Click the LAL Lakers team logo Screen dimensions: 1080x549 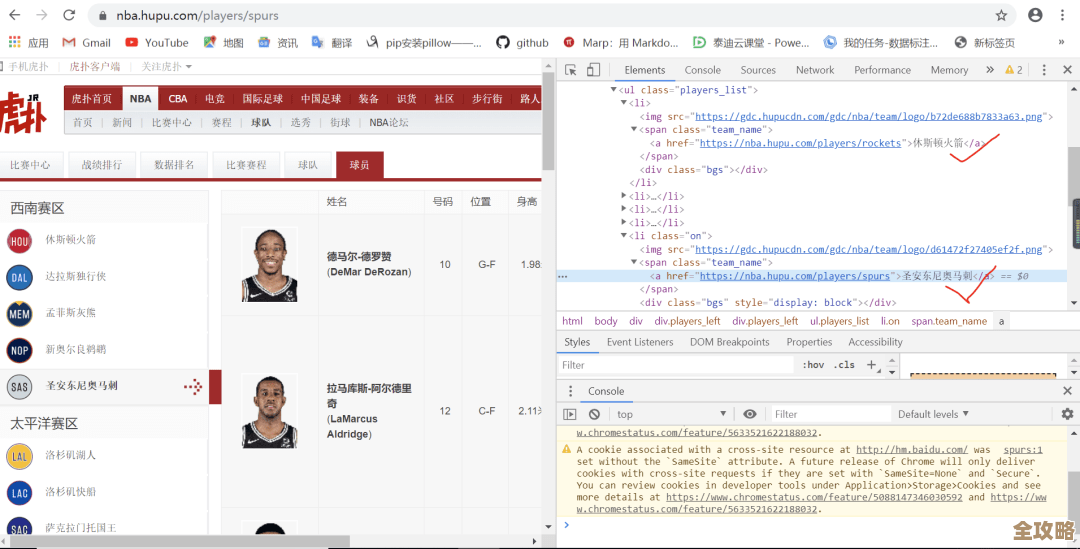point(19,456)
